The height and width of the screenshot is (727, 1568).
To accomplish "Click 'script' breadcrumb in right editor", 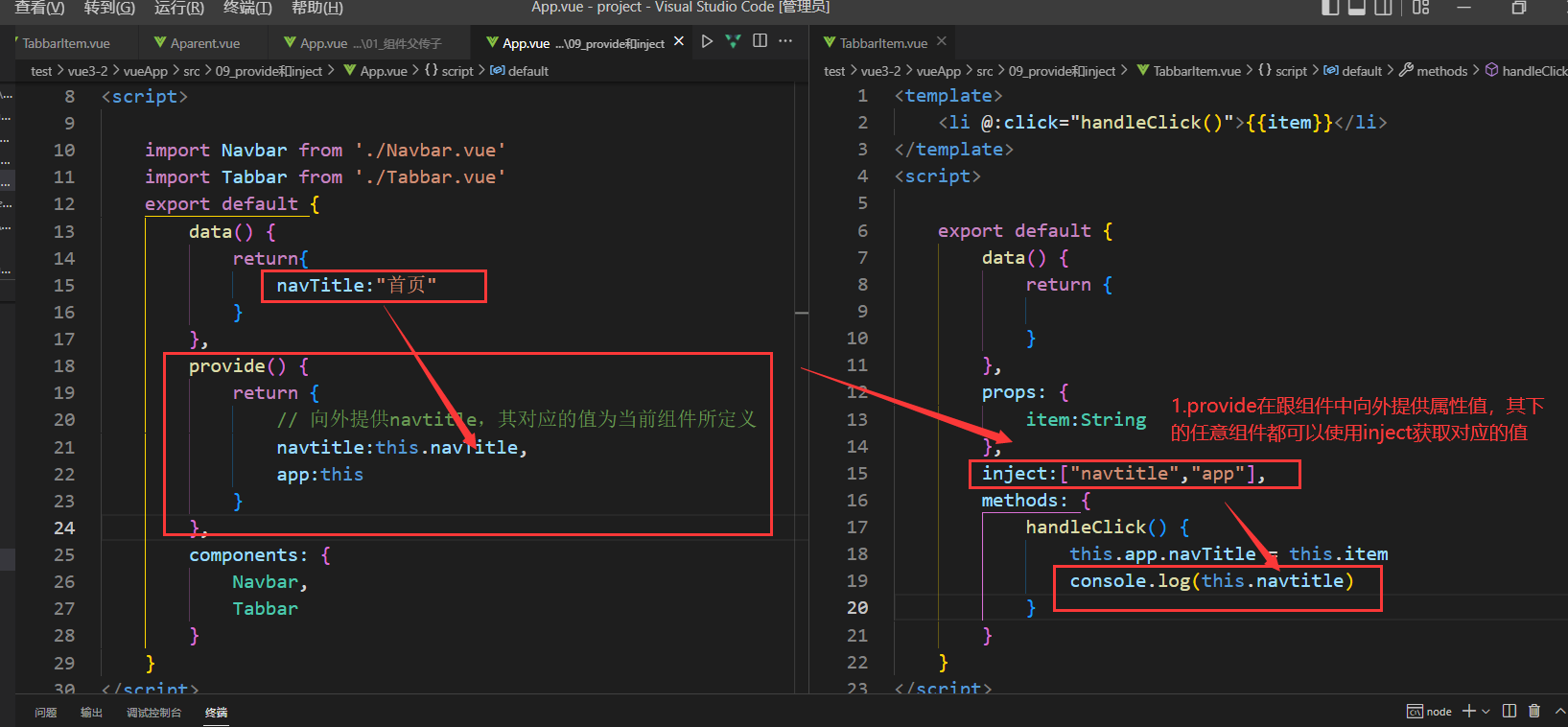I will point(1282,71).
